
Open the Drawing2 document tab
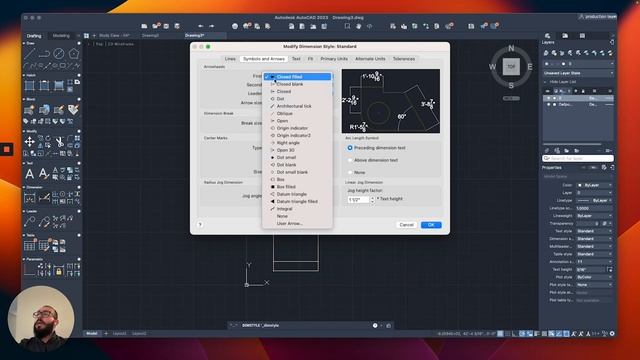(x=151, y=36)
